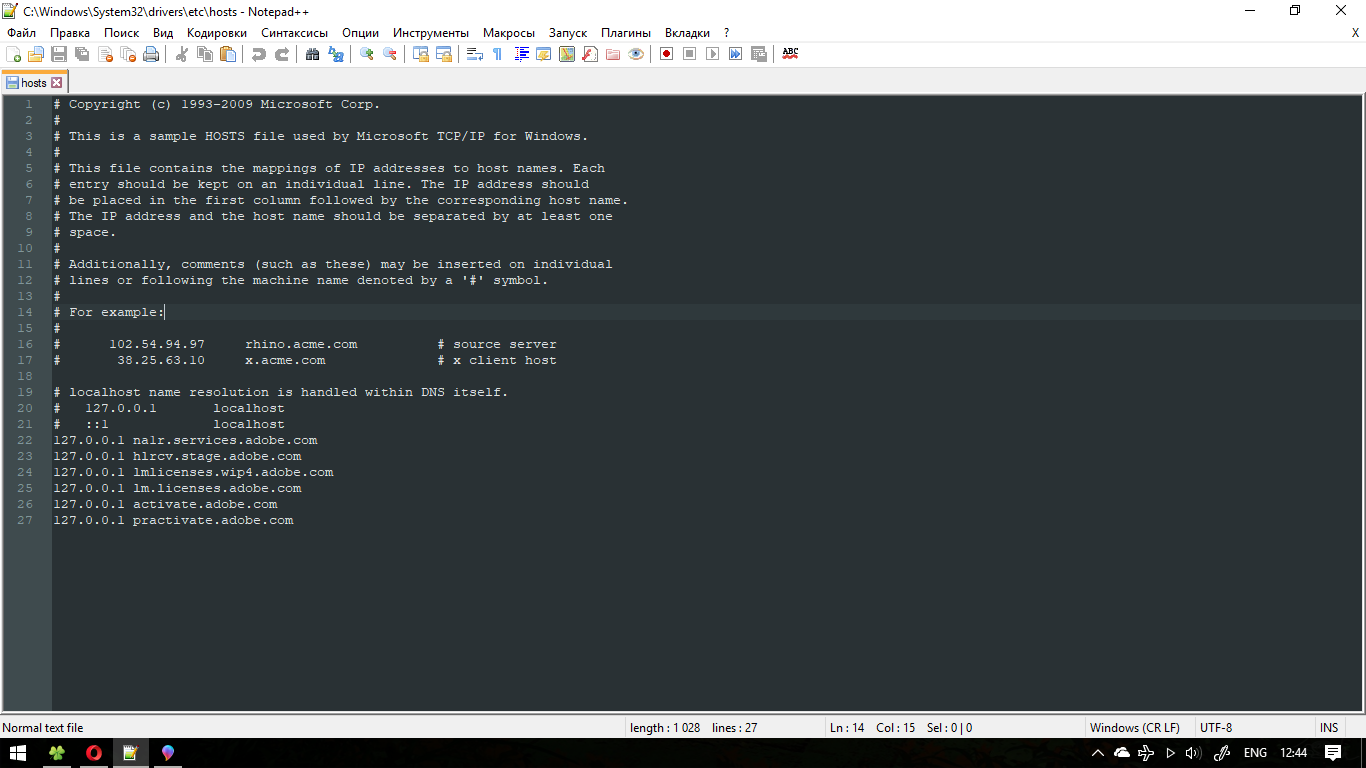The image size is (1366, 768).
Task: Close the hosts tab with red X
Action: (57, 83)
